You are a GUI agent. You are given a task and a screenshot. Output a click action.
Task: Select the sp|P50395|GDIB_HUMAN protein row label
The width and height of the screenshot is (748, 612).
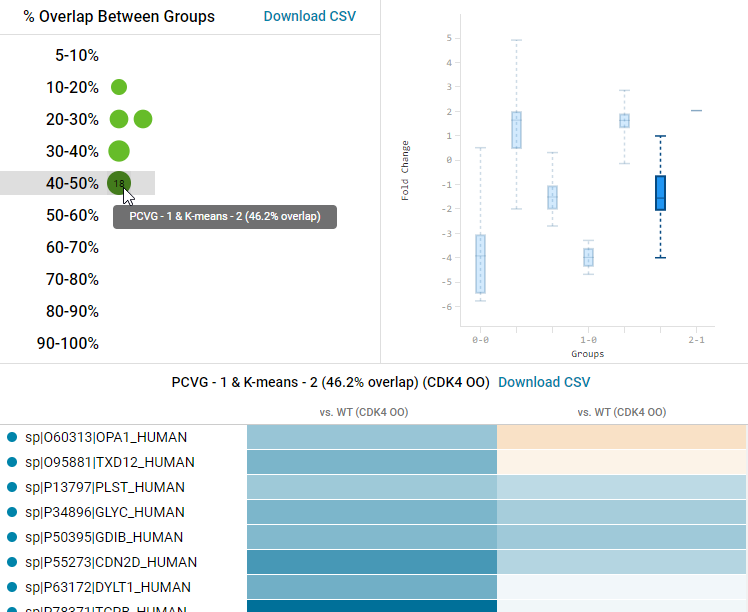pyautogui.click(x=104, y=537)
